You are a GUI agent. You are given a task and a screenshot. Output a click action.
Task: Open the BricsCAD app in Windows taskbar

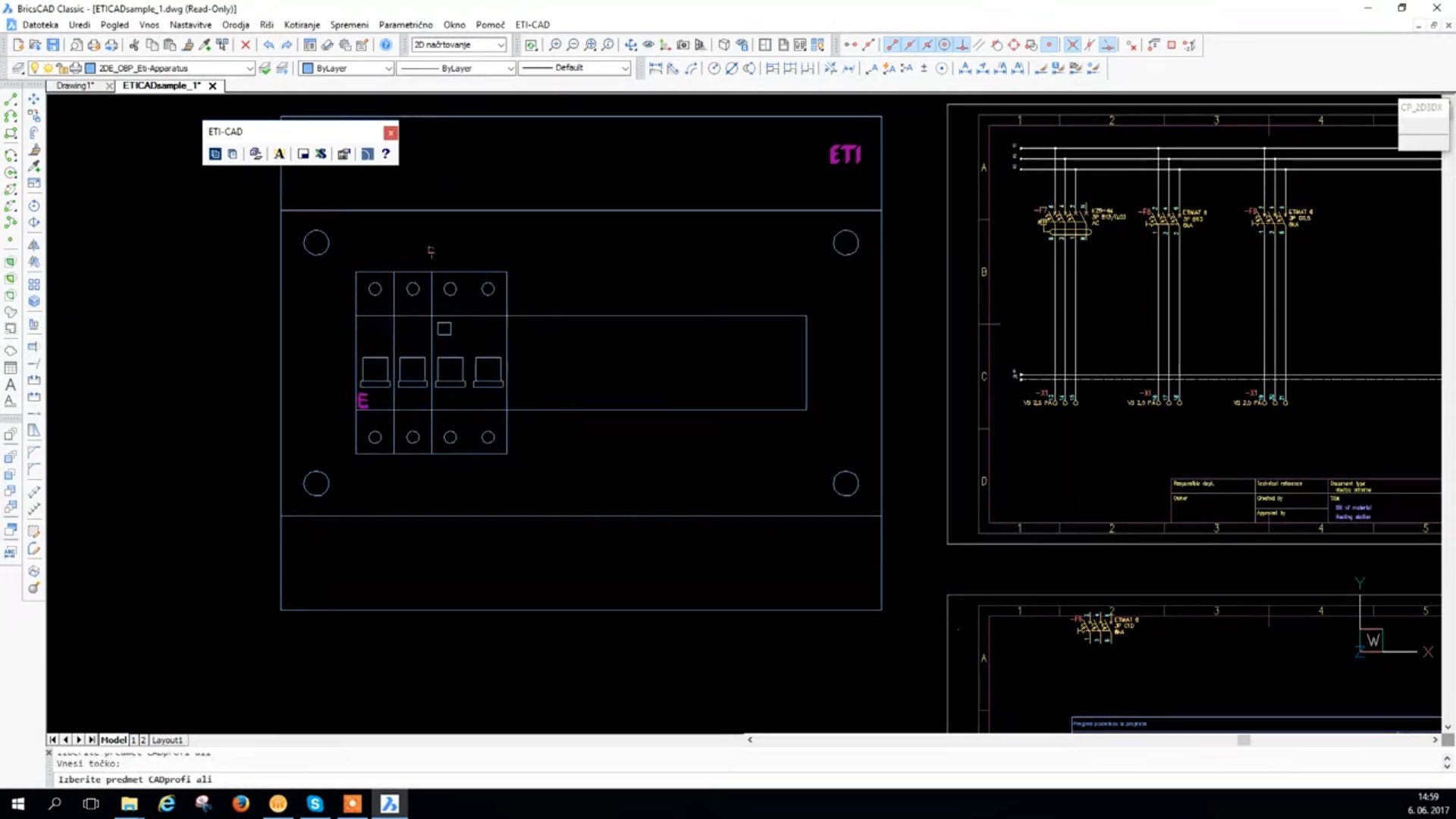click(x=389, y=804)
